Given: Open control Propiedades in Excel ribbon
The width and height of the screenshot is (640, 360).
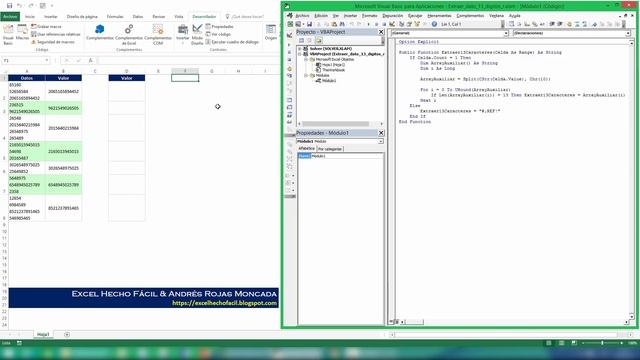Looking at the screenshot, I should tap(219, 27).
